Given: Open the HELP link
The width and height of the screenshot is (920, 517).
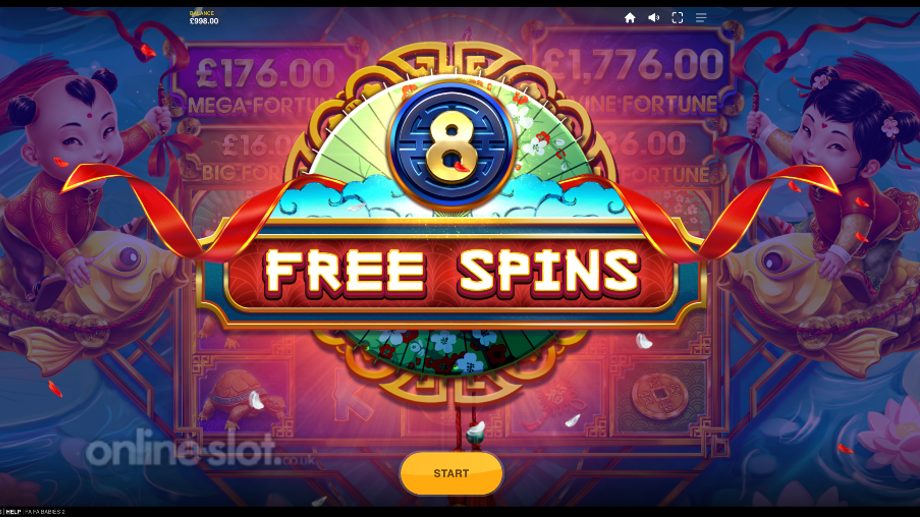Looking at the screenshot, I should tap(13, 512).
